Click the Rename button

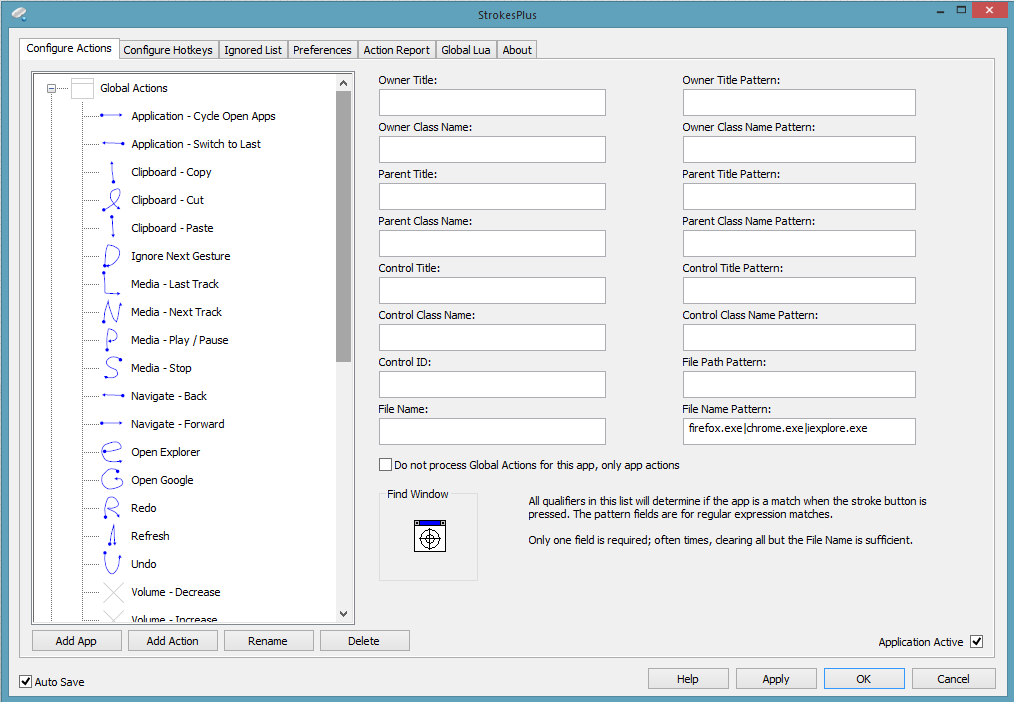click(x=268, y=641)
